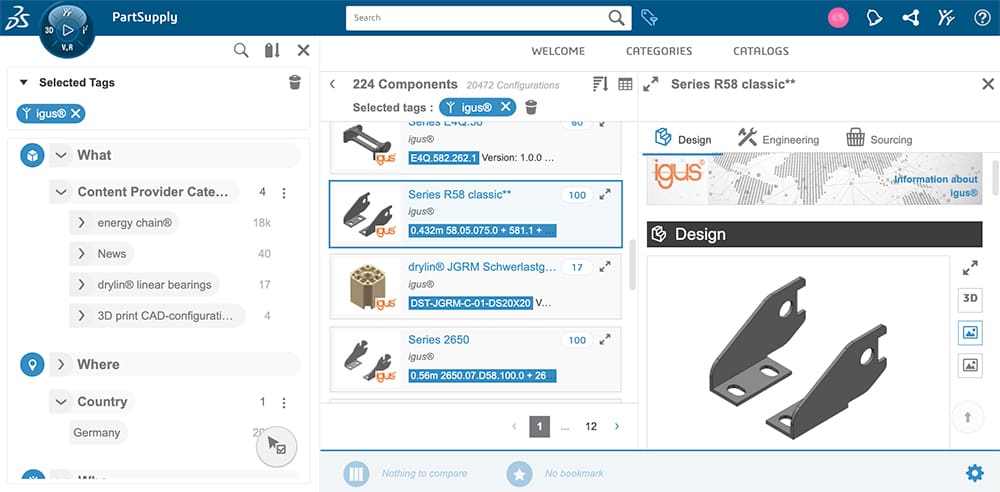Expand drylin® linear bearings category
Screen dimensions: 1000x492
81,285
